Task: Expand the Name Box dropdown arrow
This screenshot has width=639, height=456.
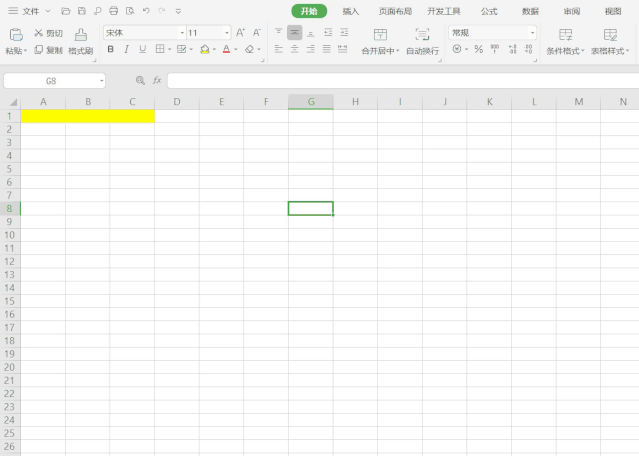Action: tap(101, 80)
